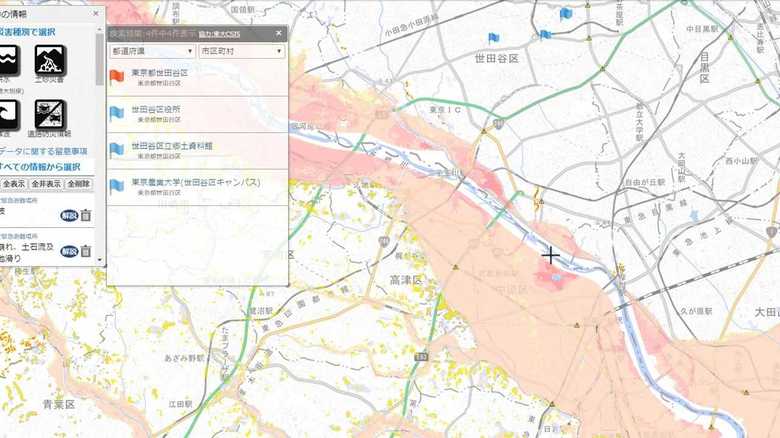
Task: Click the topmost blue flag on the map
Action: (566, 14)
